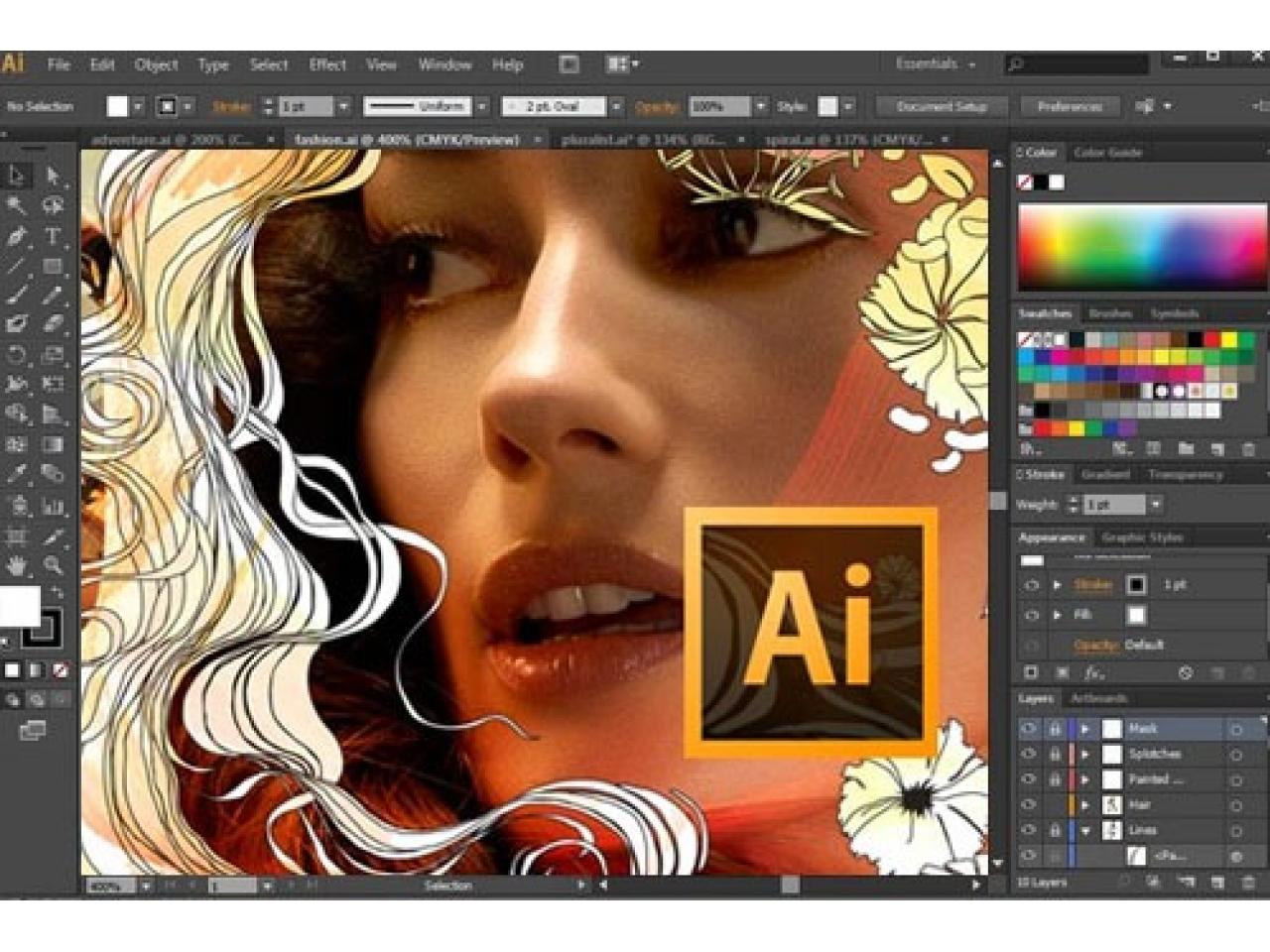
Task: Select the Shape Builder tool
Action: tap(17, 414)
